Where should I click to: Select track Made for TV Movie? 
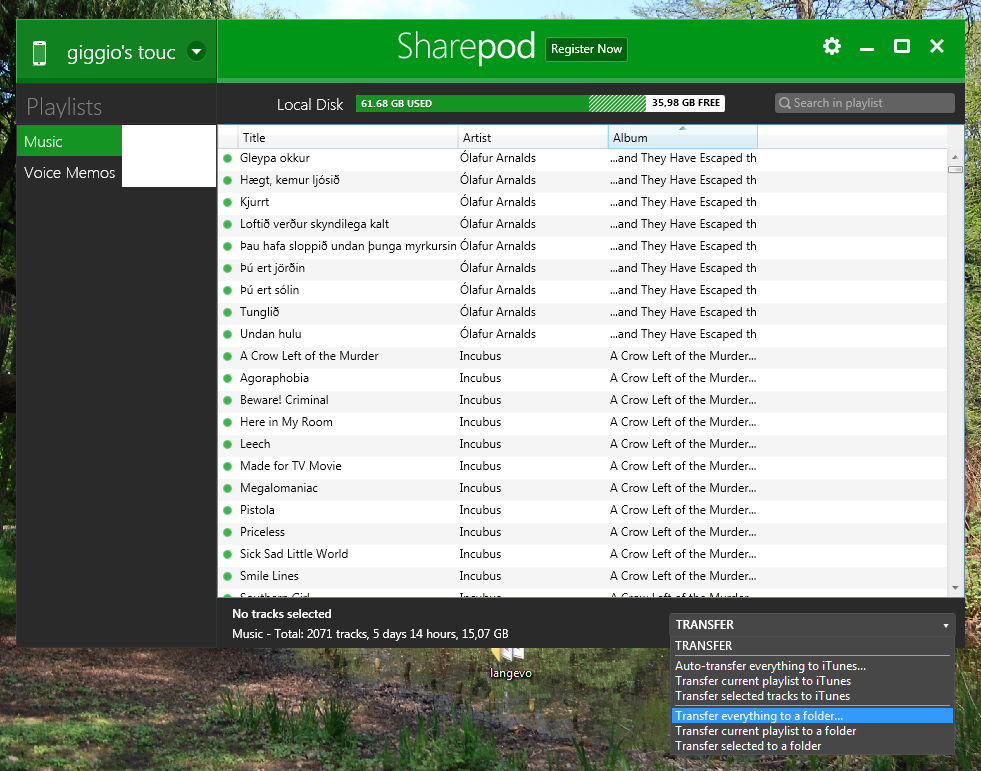click(x=290, y=466)
